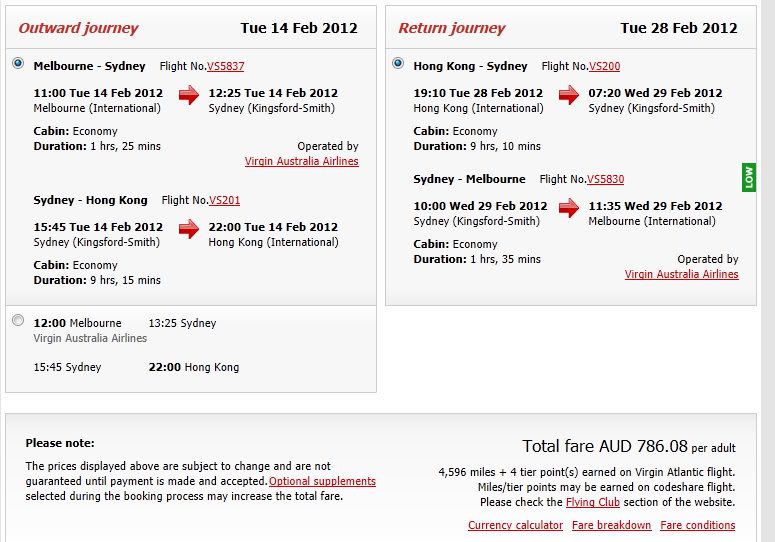Image resolution: width=775 pixels, height=542 pixels.
Task: Open the Optional supplements link
Action: (x=322, y=481)
